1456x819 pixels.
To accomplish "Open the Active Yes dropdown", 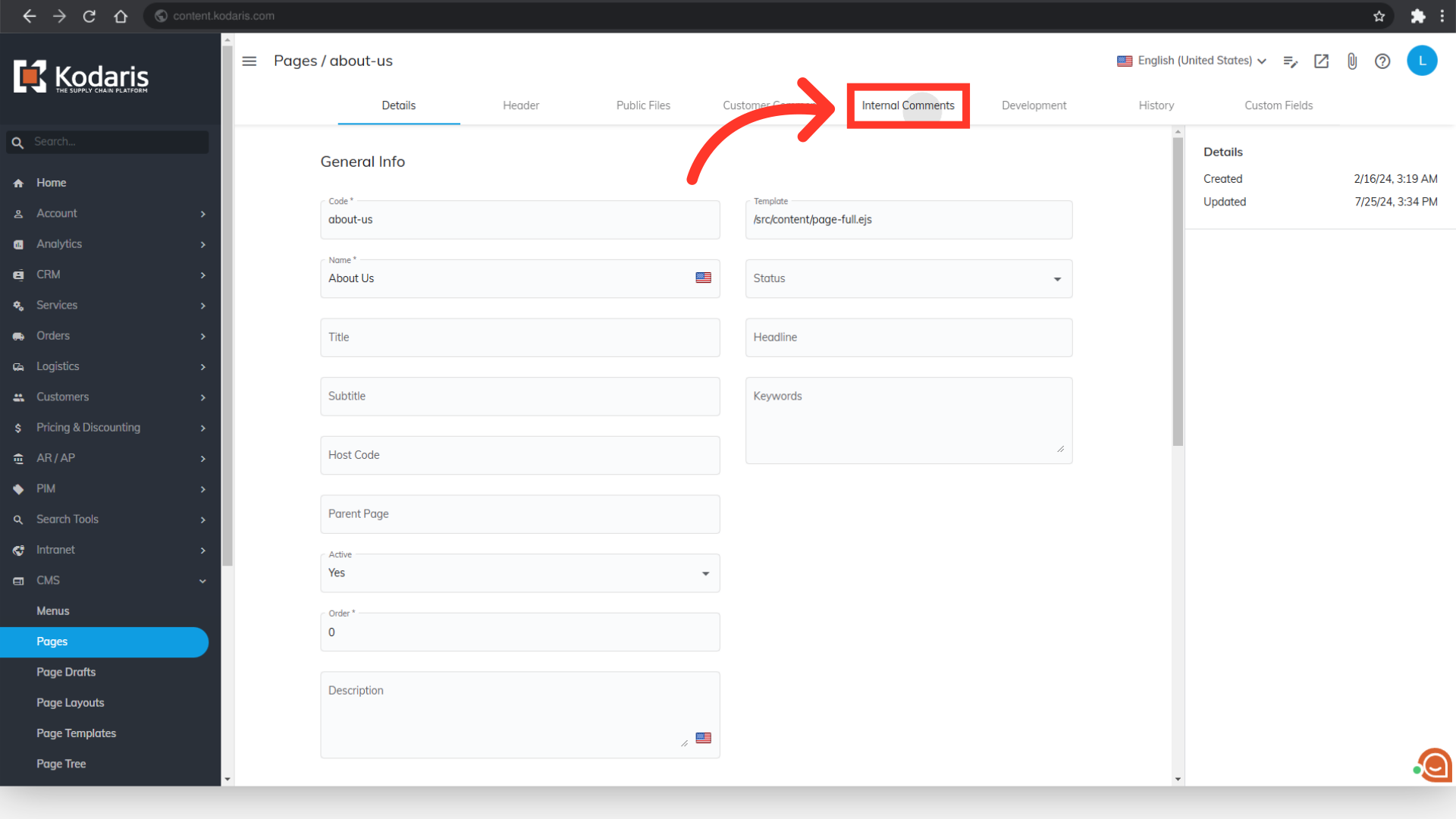I will pos(519,573).
